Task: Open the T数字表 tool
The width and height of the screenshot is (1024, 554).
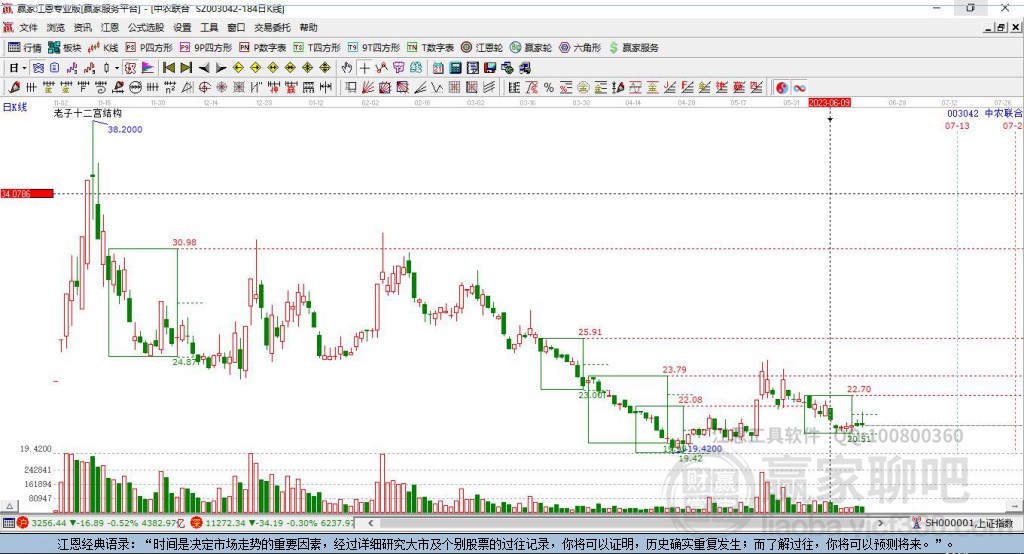Action: pos(430,48)
